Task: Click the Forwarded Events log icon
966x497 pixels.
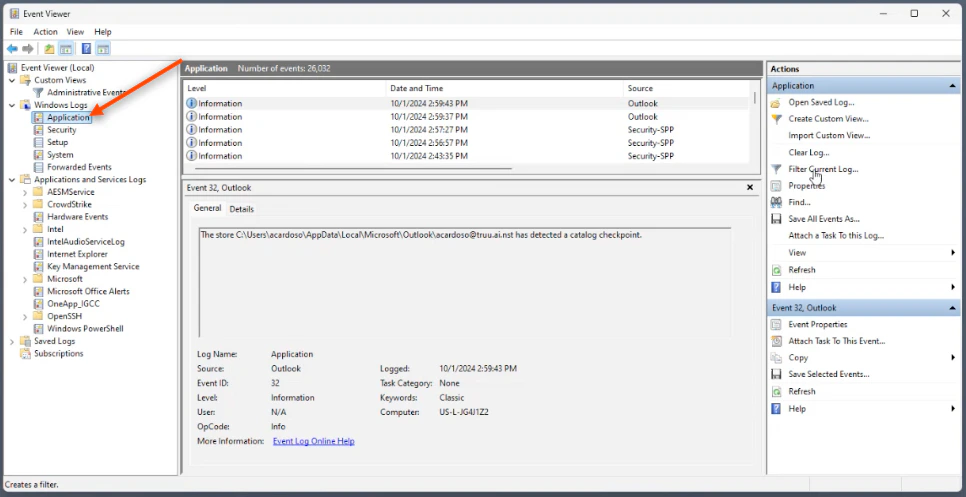Action: [x=39, y=167]
